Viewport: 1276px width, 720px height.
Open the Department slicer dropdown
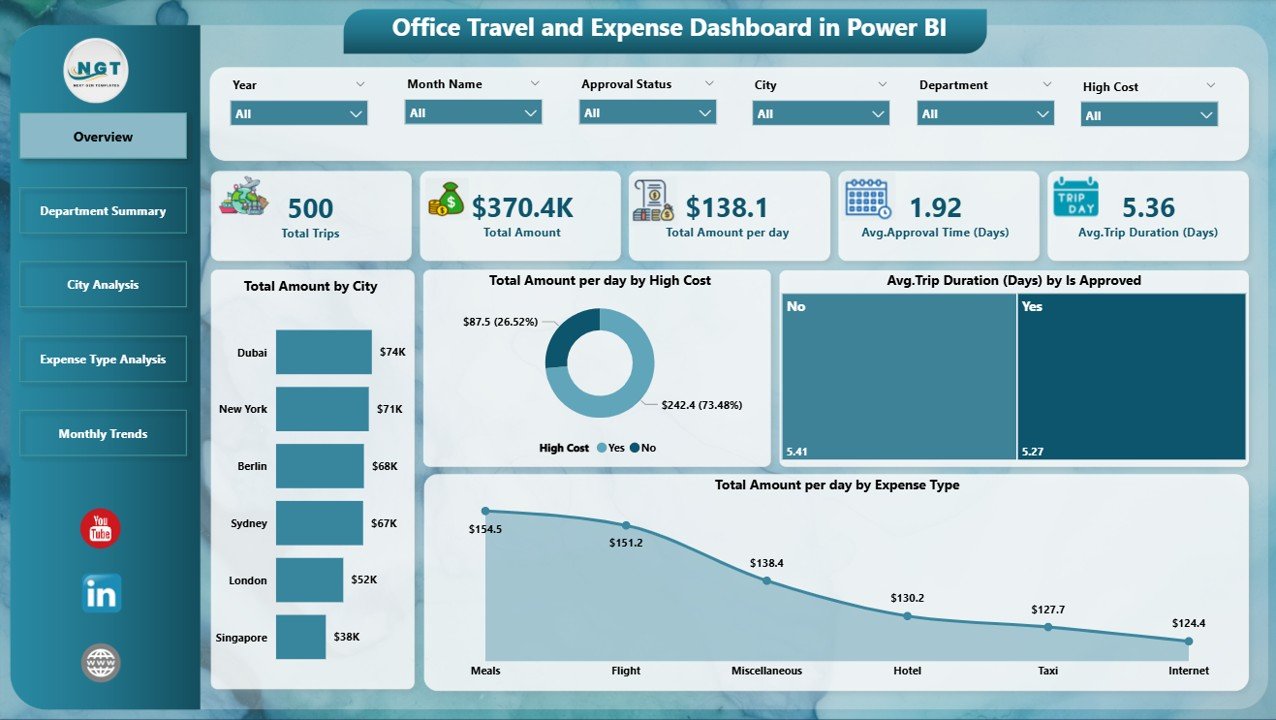click(x=986, y=113)
